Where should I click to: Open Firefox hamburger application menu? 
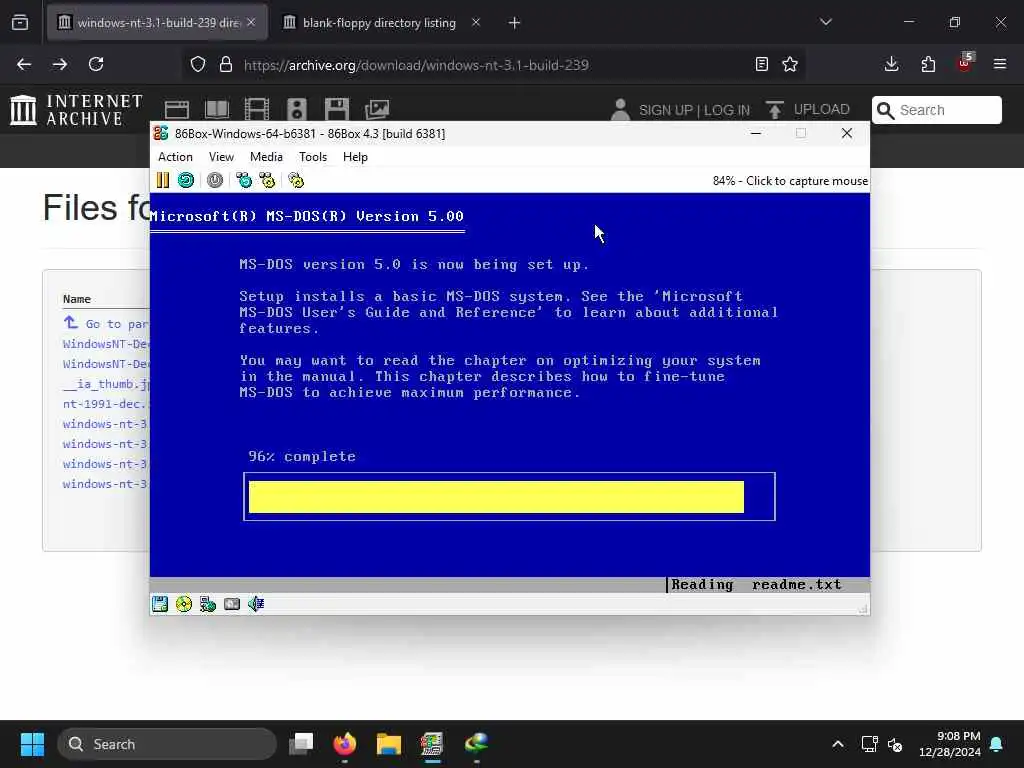point(1000,64)
